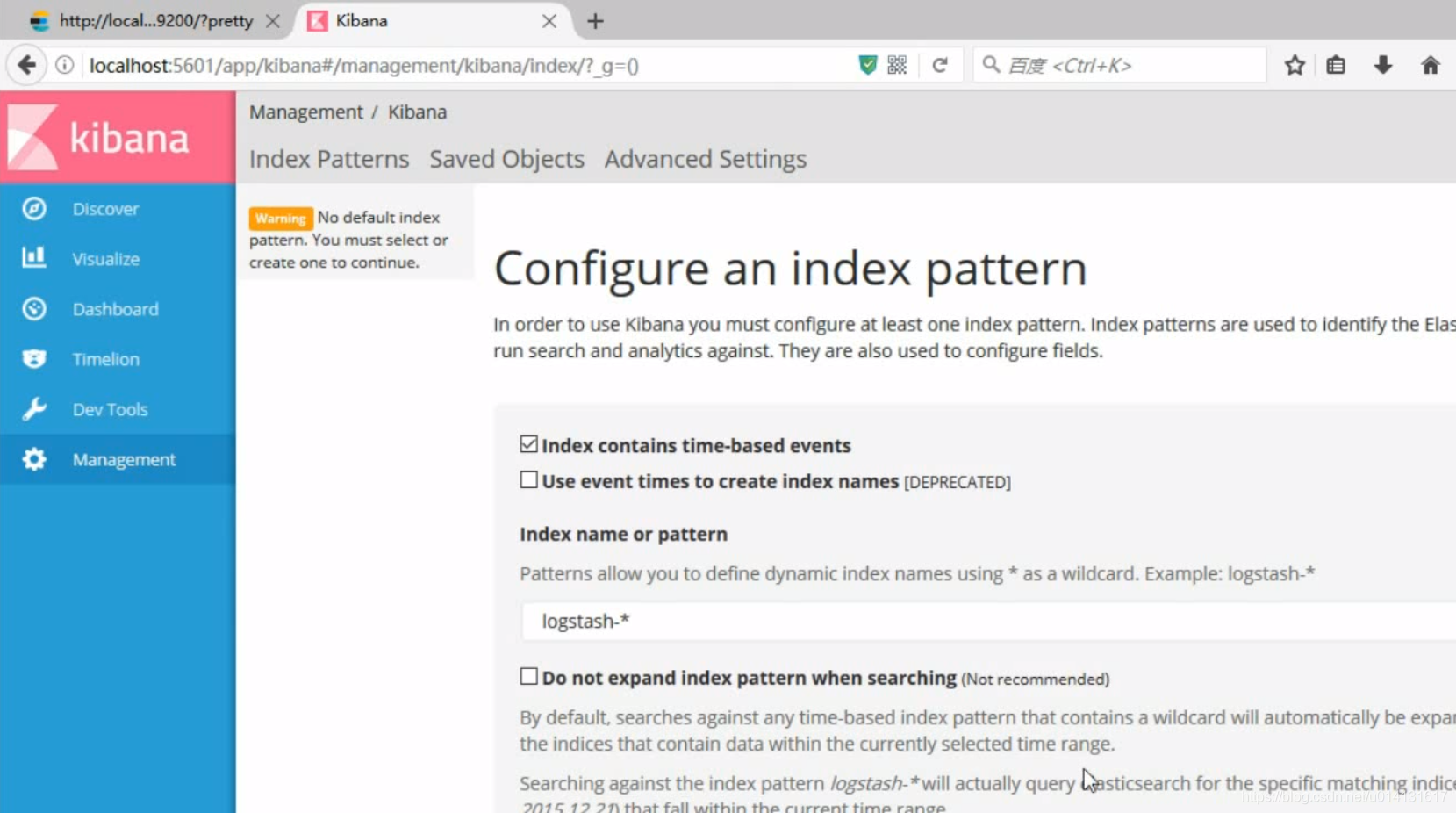Select Management in the sidebar
This screenshot has height=813, width=1456.
[x=118, y=459]
